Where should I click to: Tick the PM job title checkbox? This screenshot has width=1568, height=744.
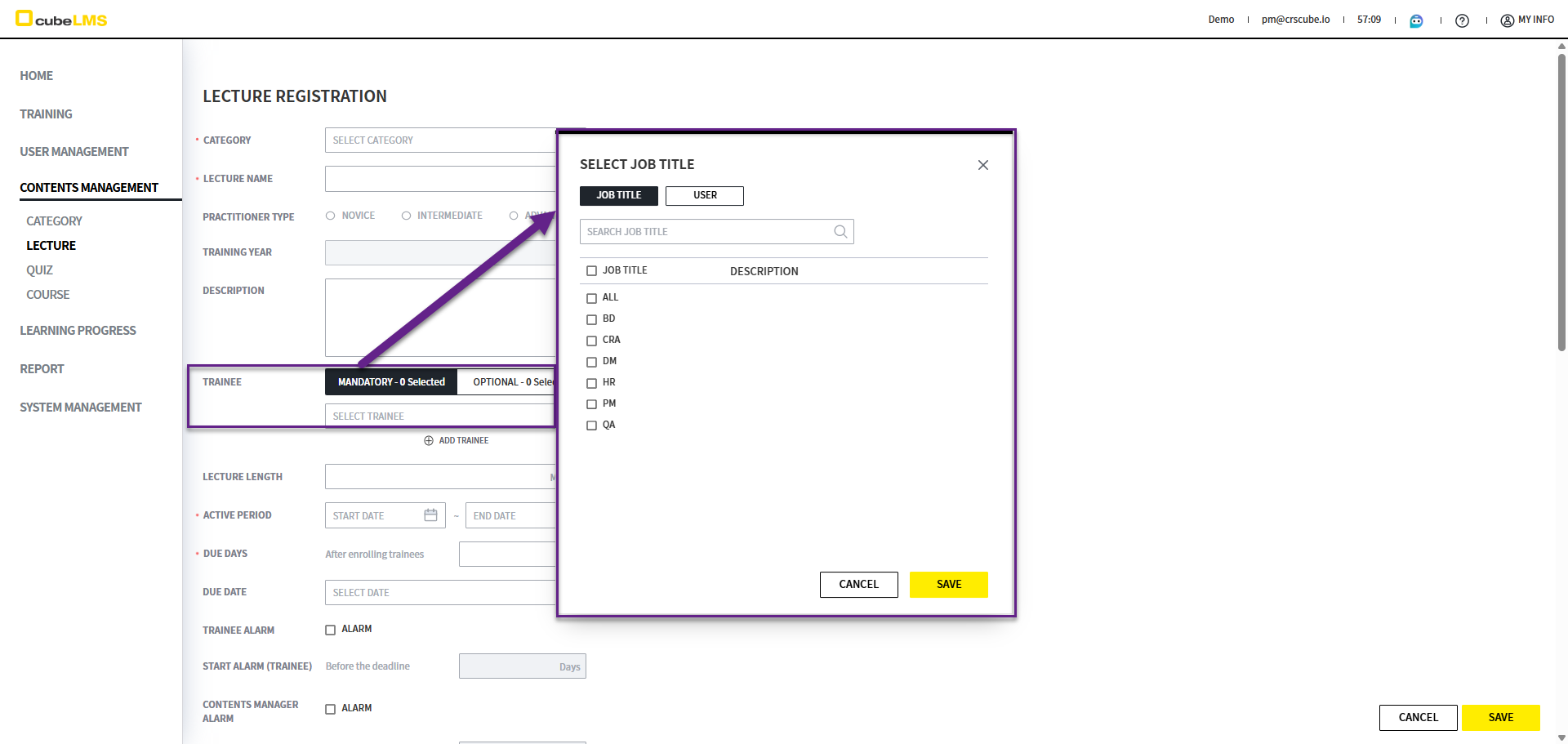591,404
